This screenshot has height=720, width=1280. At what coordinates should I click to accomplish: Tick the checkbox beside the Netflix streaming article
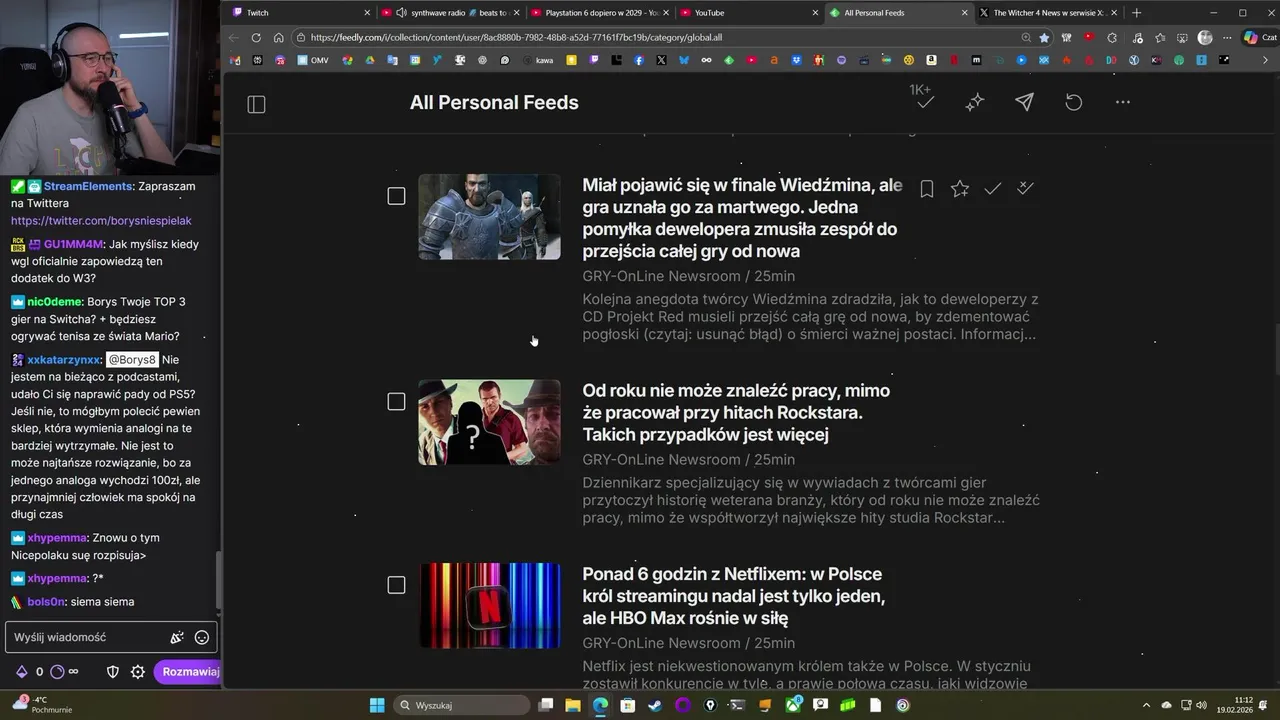tap(396, 584)
